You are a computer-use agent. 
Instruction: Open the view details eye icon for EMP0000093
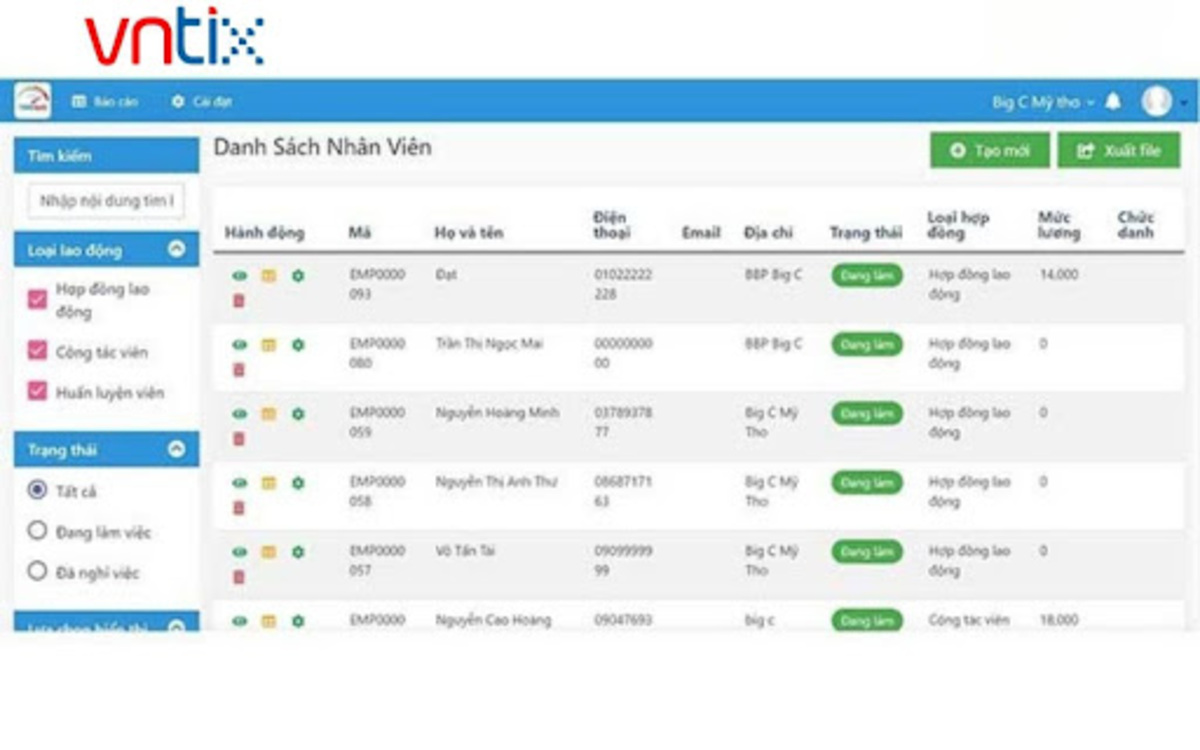pyautogui.click(x=239, y=274)
